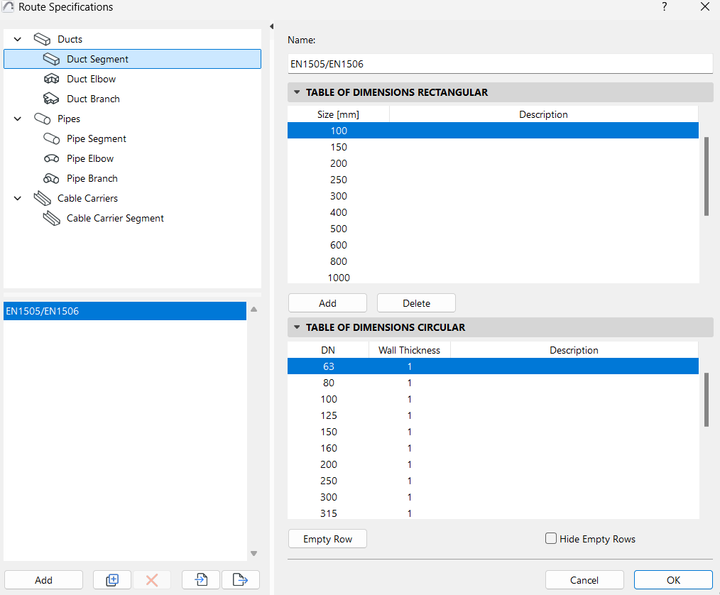
Task: Delete the specification with the red X icon
Action: click(x=152, y=580)
